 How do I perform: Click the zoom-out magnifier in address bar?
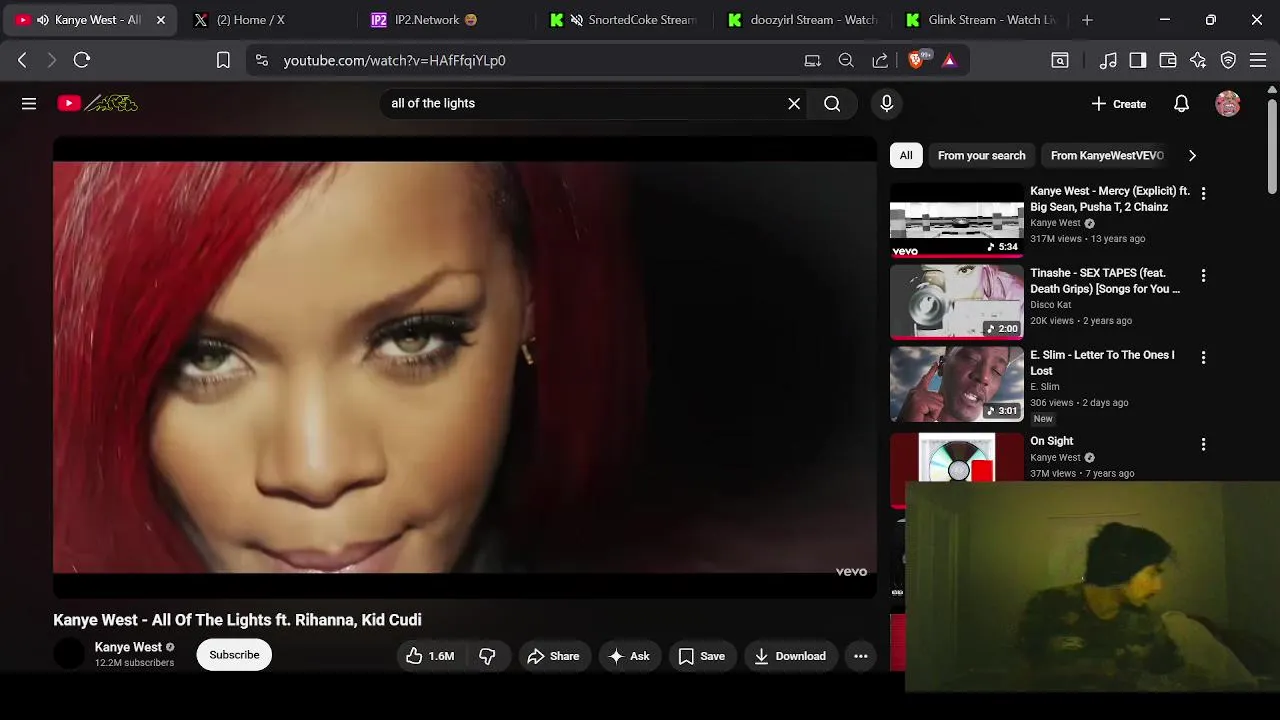(x=846, y=60)
